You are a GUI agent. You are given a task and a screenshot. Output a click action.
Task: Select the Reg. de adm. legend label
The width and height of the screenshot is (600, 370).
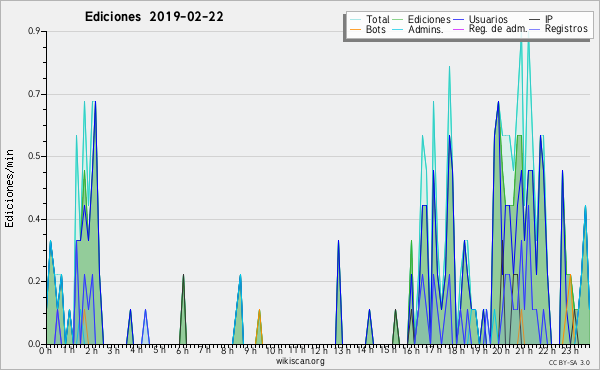click(x=498, y=29)
